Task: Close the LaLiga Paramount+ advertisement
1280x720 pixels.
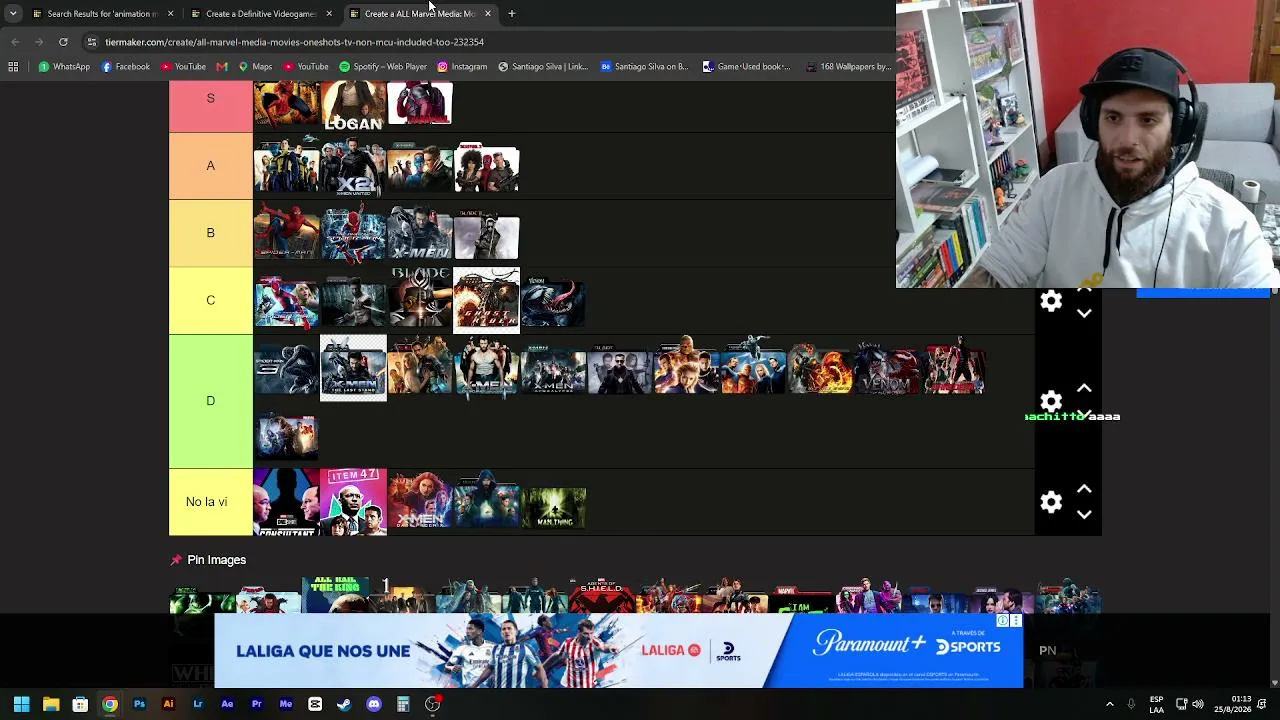Action: pos(1016,621)
